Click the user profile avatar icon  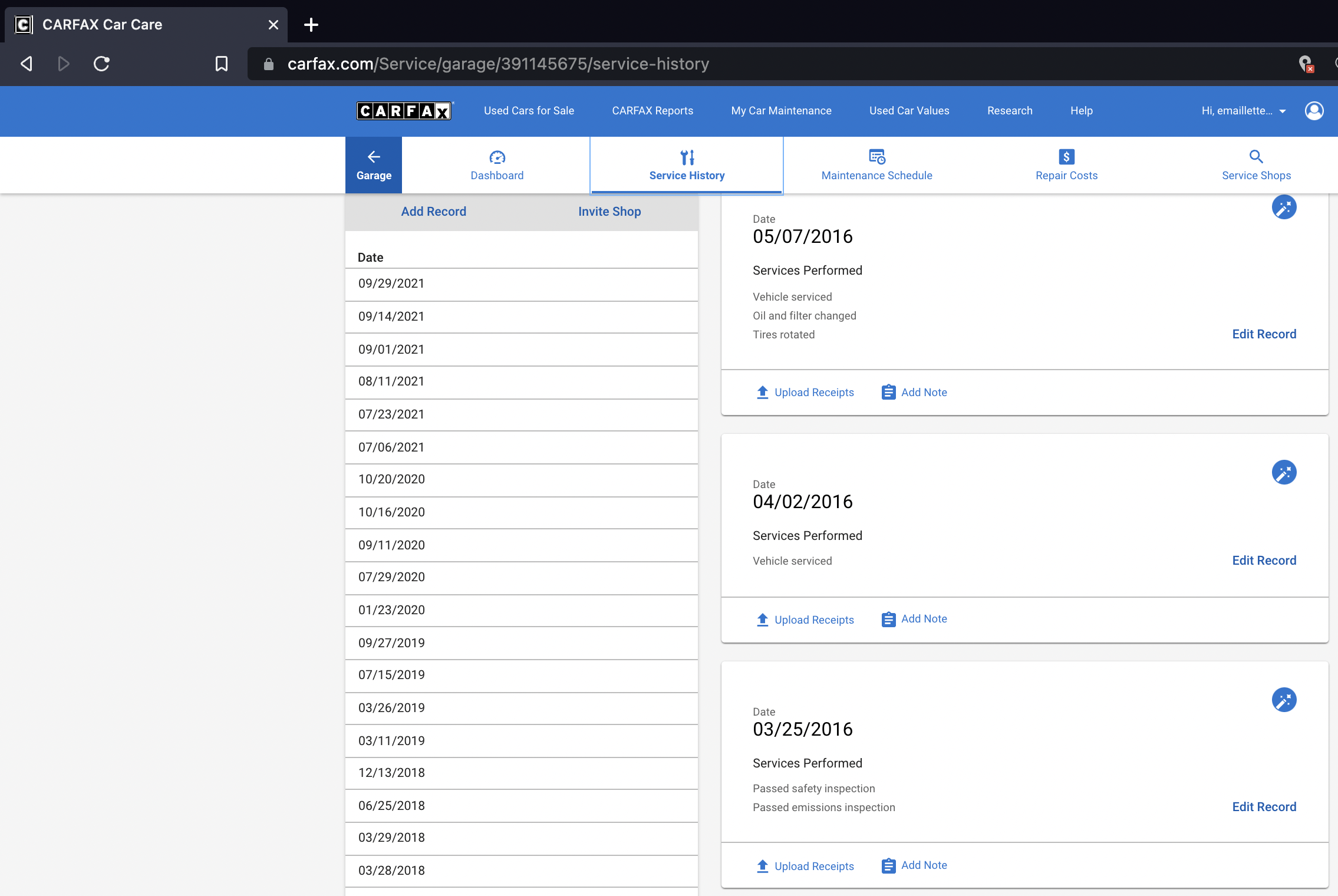1314,111
